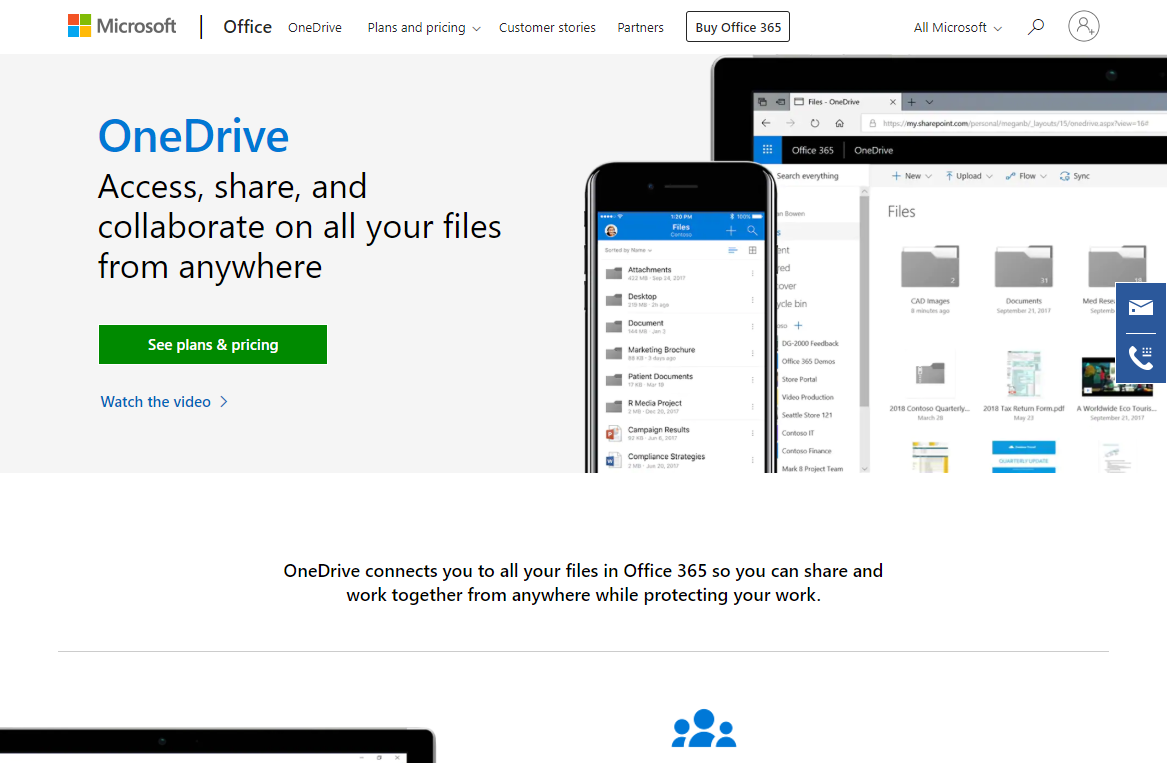Click the Compliance Strategies Word file icon
This screenshot has width=1167, height=763.
pyautogui.click(x=613, y=461)
